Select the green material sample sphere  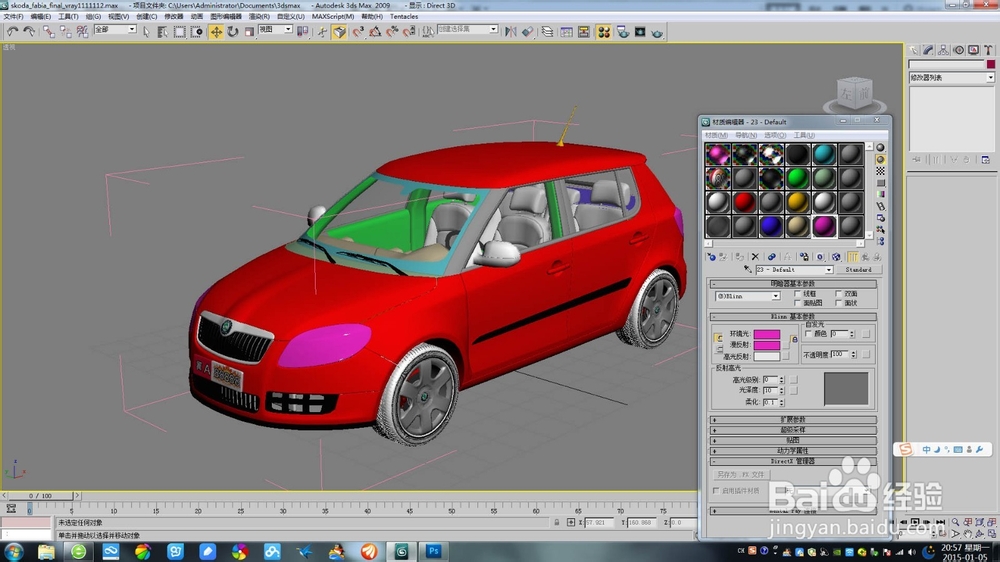click(x=797, y=178)
